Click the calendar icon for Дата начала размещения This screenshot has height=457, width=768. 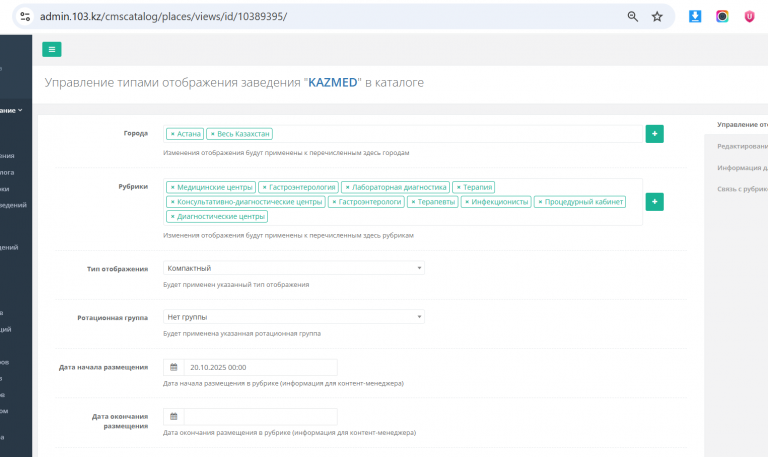[x=173, y=367]
